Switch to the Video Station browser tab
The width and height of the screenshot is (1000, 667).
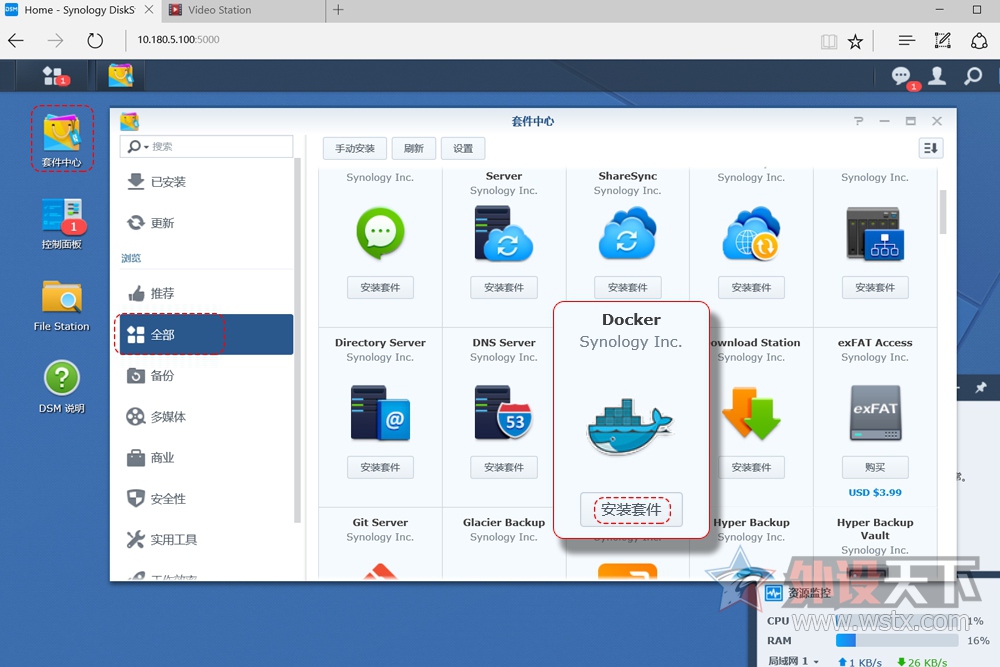pos(242,10)
